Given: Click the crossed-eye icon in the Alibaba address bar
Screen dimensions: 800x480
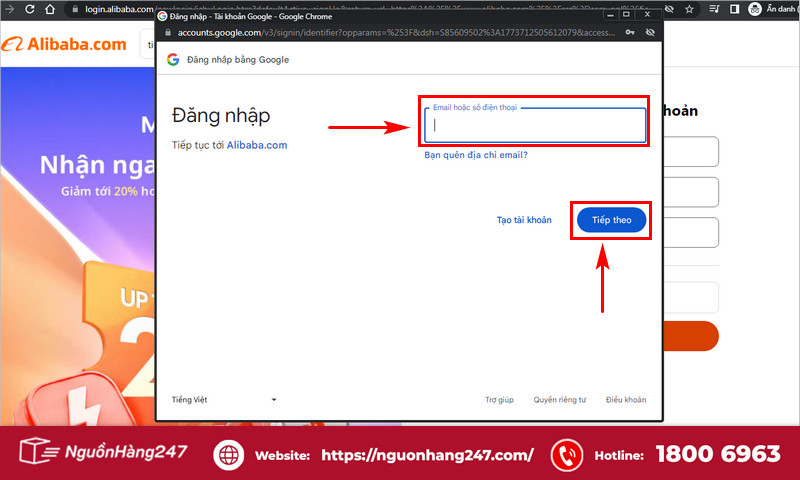Looking at the screenshot, I should (669, 9).
